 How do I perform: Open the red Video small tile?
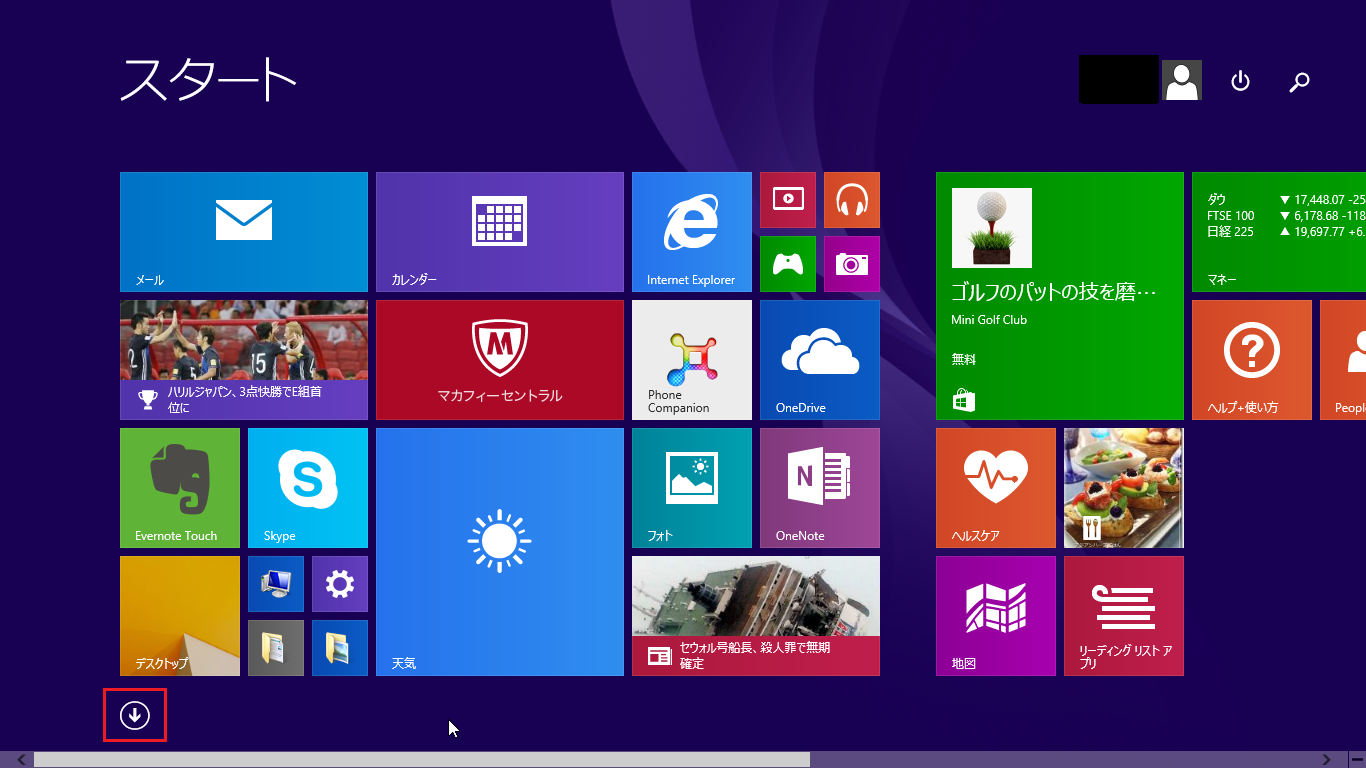point(788,200)
